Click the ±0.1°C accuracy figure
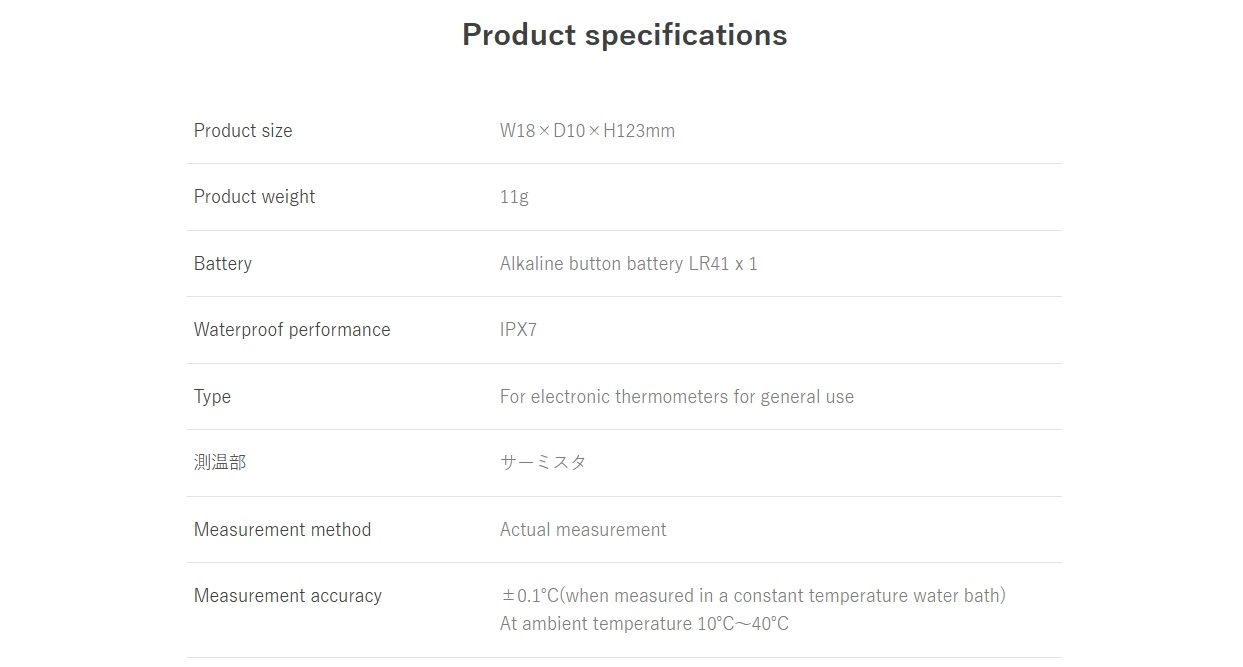 529,596
